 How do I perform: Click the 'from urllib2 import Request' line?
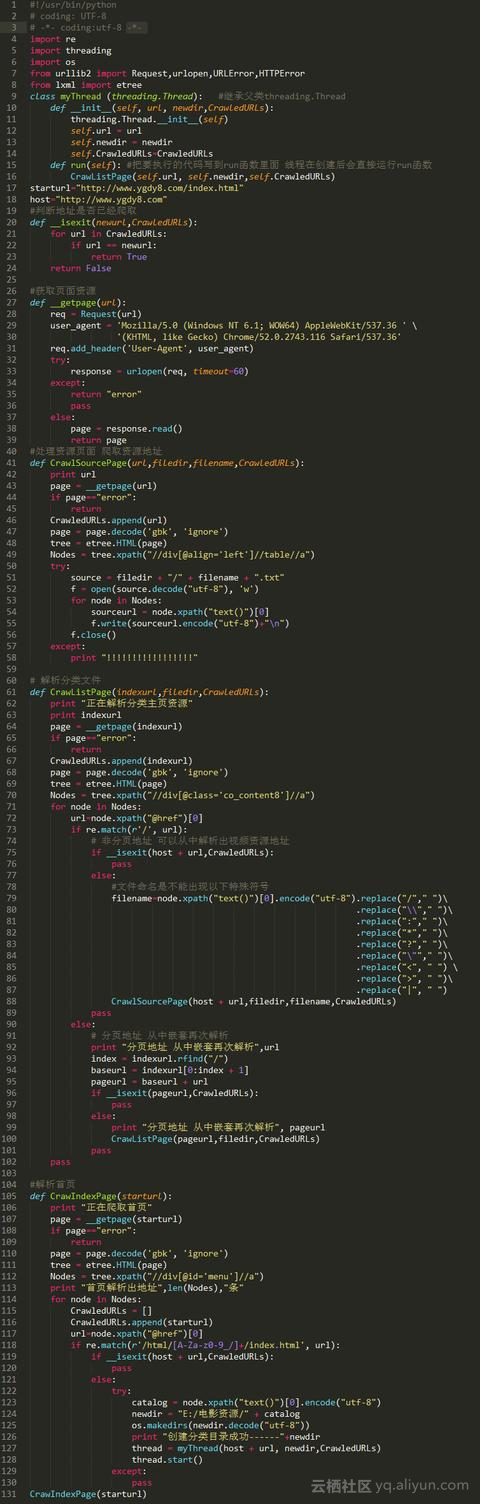click(168, 73)
